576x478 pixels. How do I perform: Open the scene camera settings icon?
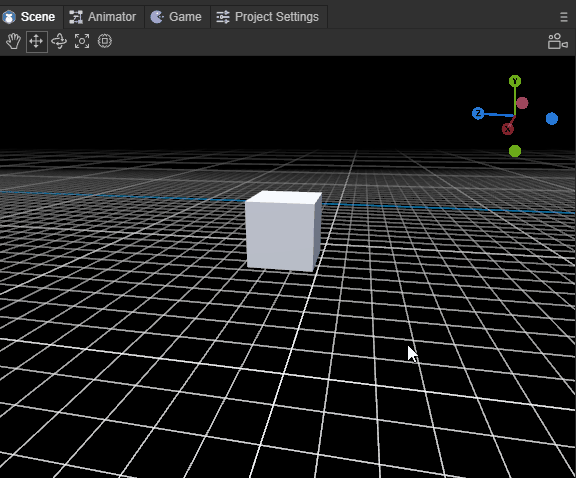point(558,41)
